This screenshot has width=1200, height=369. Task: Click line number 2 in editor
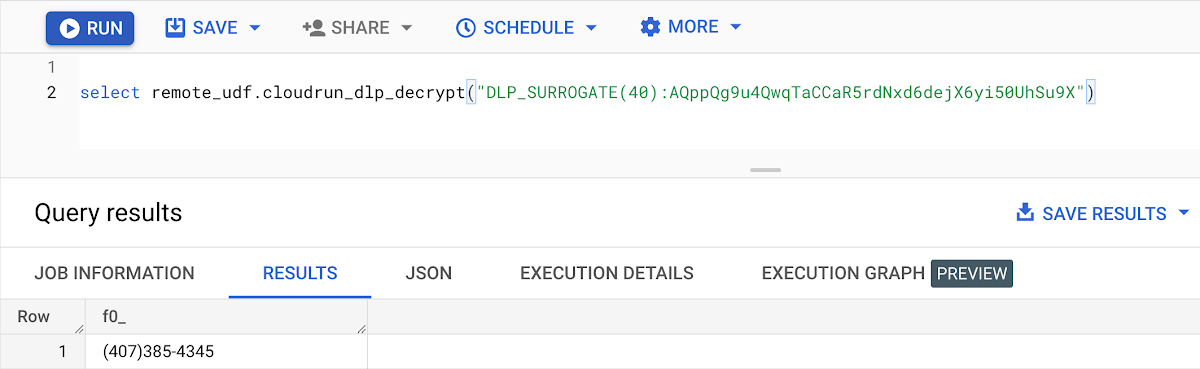(51, 94)
